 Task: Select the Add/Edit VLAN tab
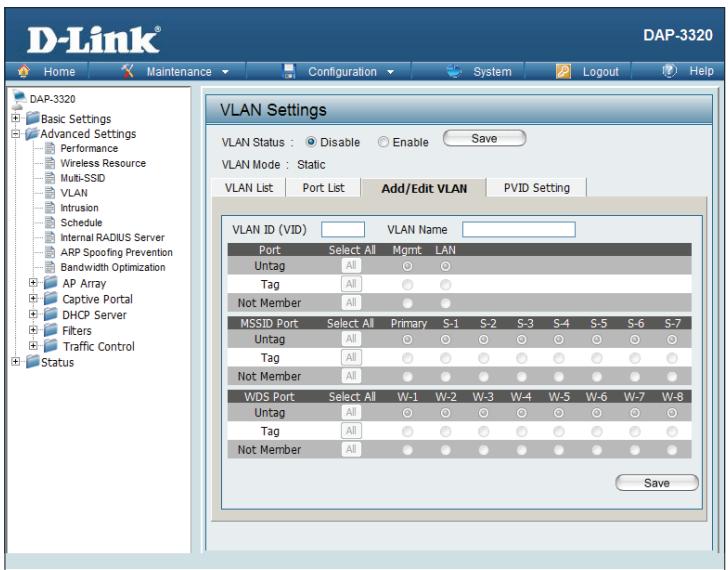(424, 188)
